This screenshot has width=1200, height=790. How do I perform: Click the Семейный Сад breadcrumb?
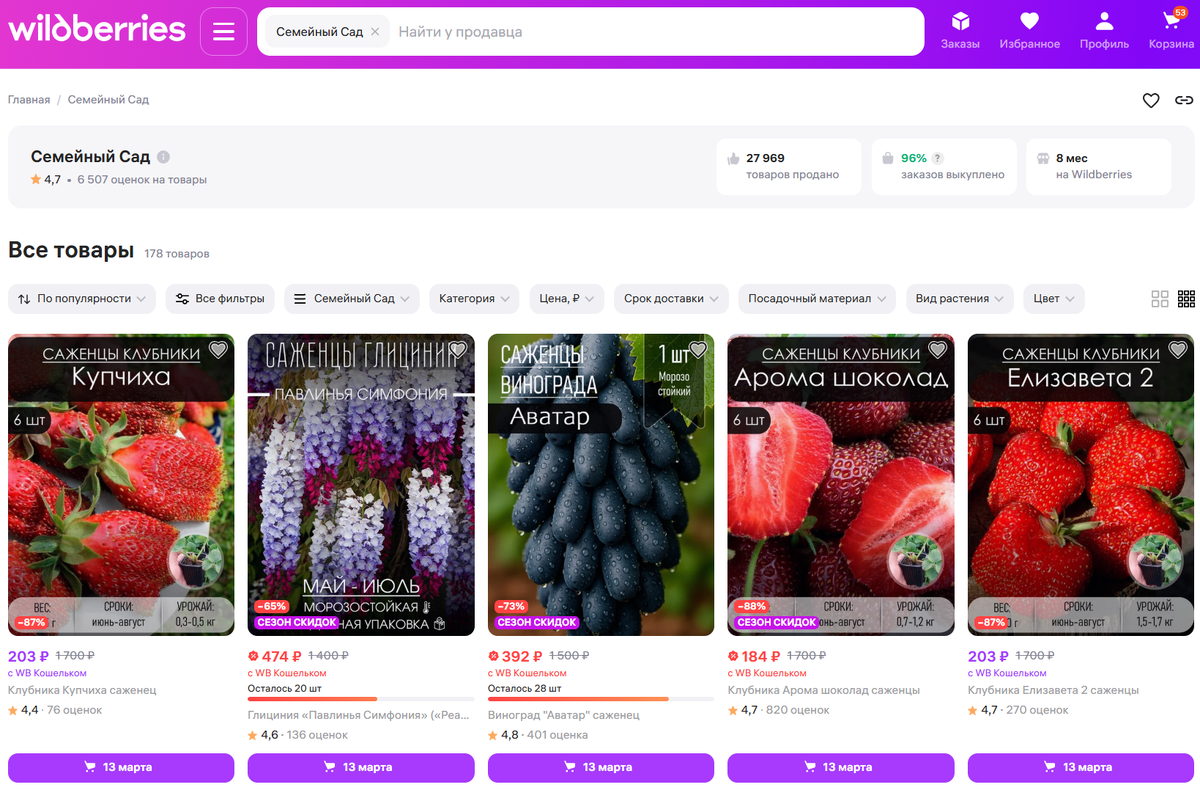point(108,100)
